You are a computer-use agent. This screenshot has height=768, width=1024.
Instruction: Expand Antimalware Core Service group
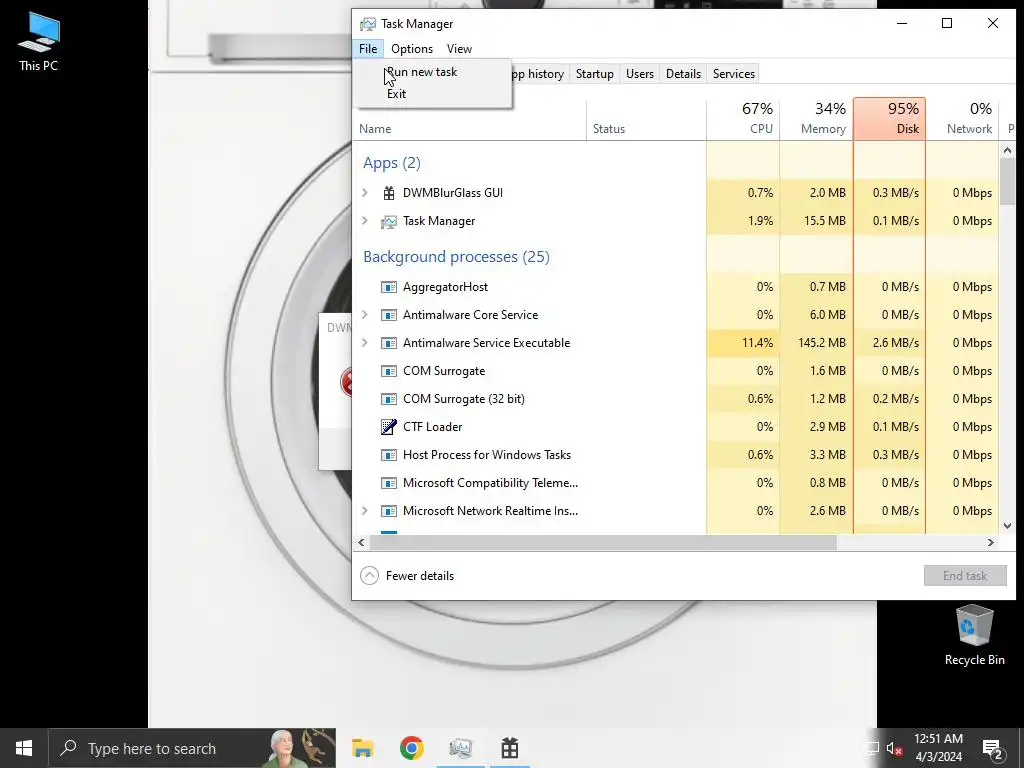pyautogui.click(x=365, y=315)
